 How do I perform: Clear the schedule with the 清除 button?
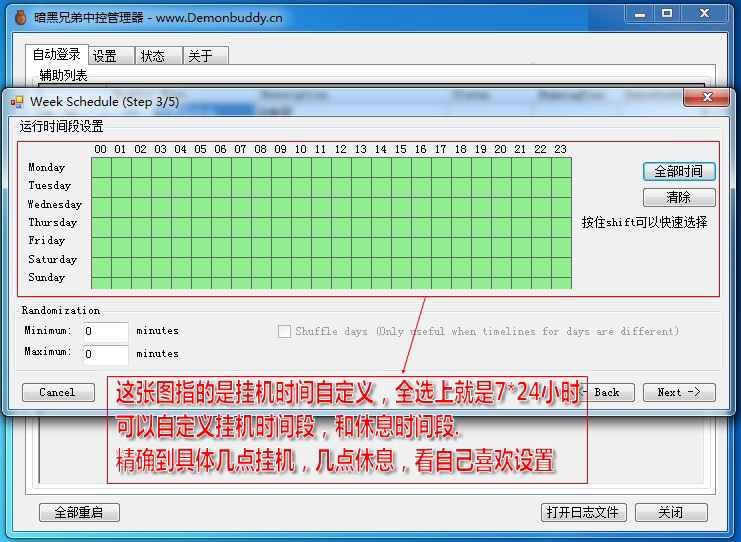click(x=679, y=197)
